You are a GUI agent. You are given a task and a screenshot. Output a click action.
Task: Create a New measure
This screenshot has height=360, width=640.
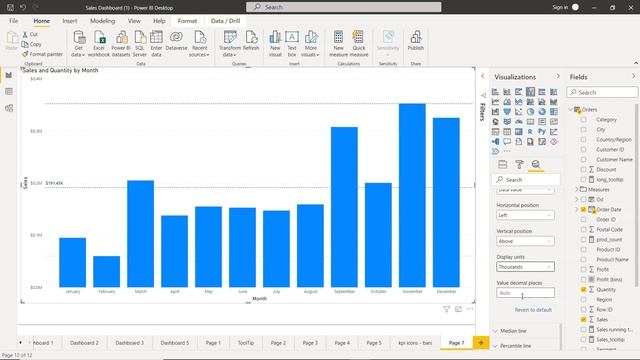coord(338,44)
